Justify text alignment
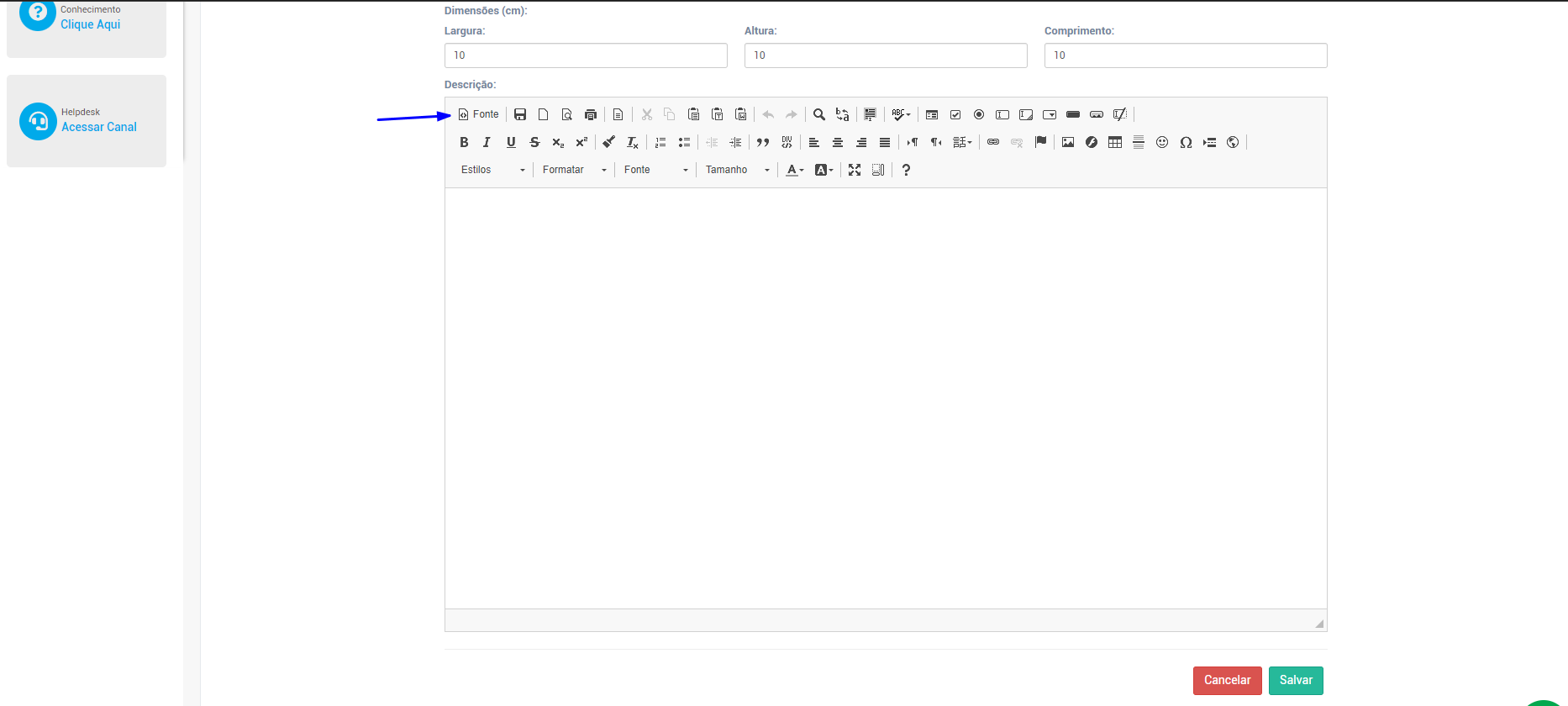Screen dimensions: 1568x706 pyautogui.click(x=885, y=142)
